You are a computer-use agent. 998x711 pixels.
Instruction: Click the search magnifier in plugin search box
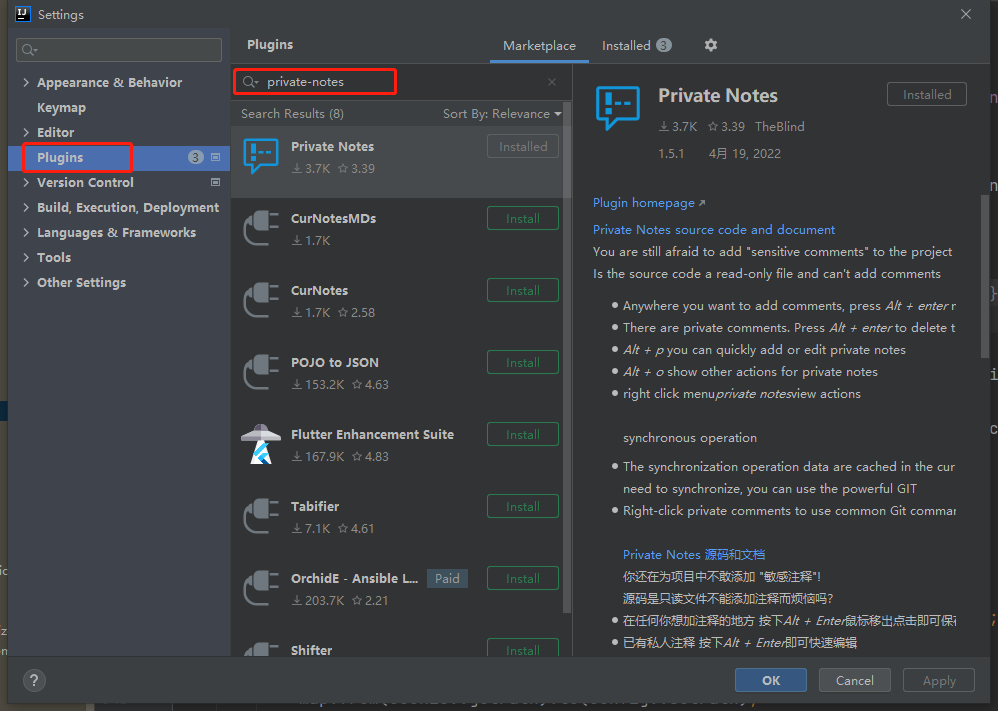[x=250, y=82]
